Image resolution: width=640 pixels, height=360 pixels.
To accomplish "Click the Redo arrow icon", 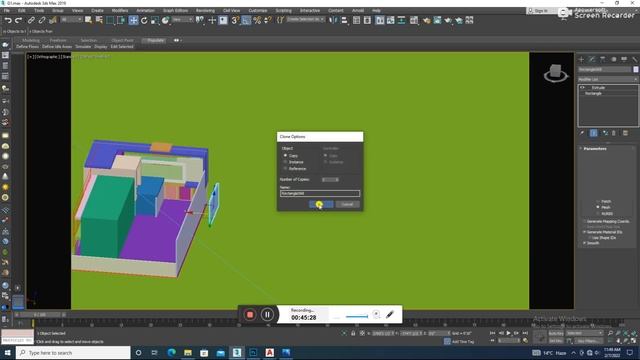I will 18,20.
